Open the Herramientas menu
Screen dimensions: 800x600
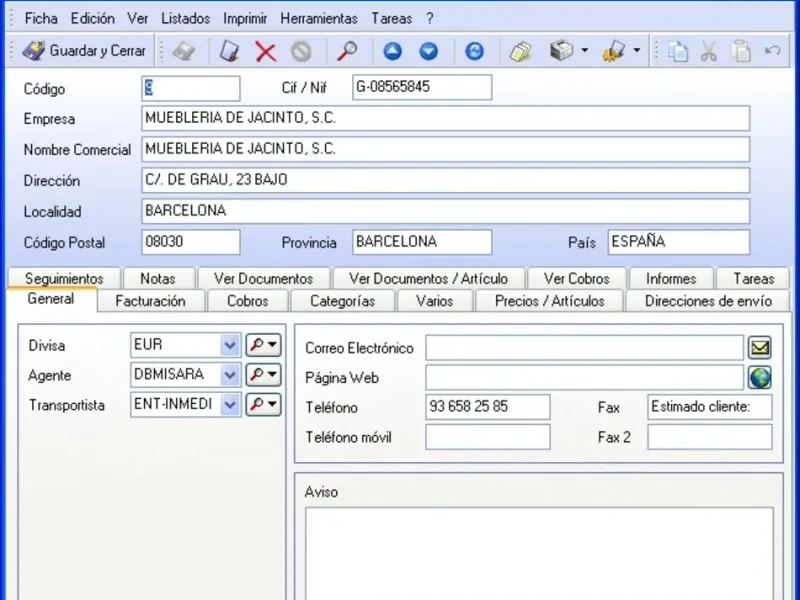tap(318, 18)
